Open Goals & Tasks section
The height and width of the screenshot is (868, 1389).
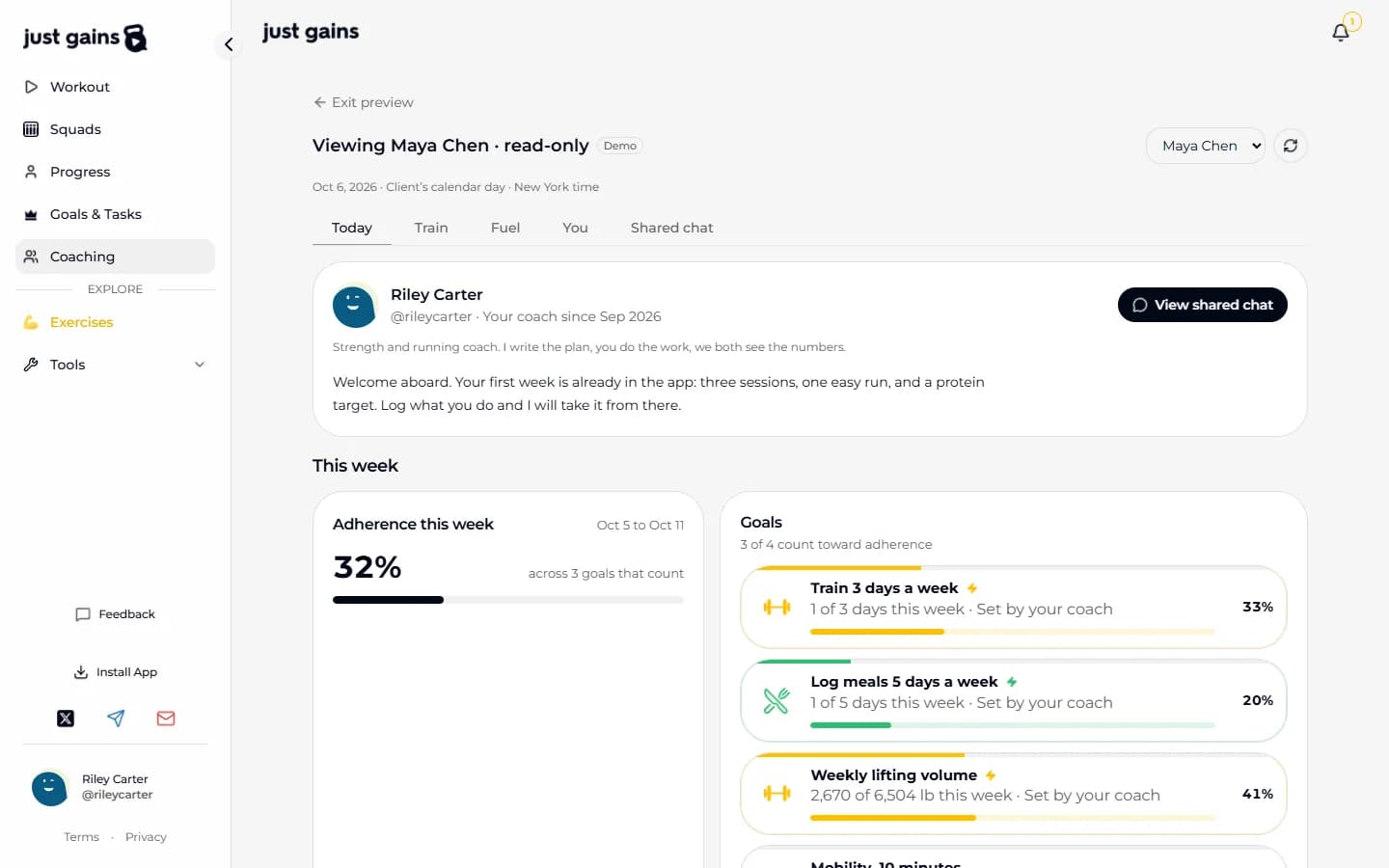[x=115, y=214]
